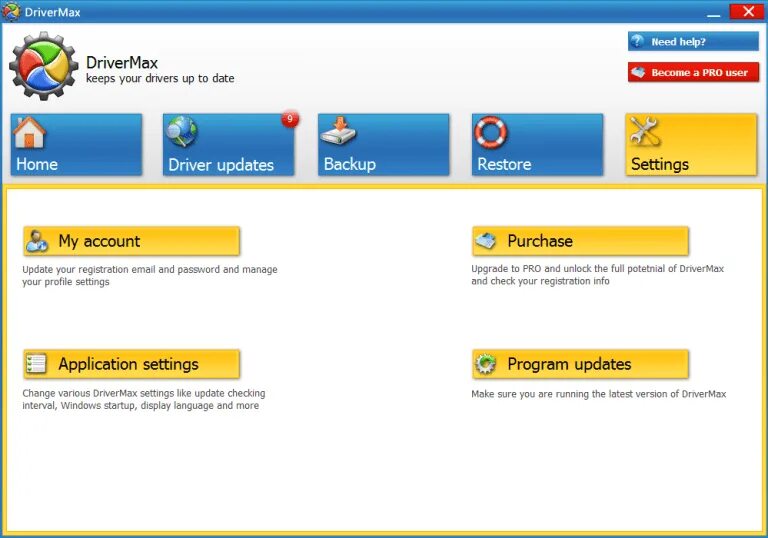Open the Backup tab

[x=384, y=145]
